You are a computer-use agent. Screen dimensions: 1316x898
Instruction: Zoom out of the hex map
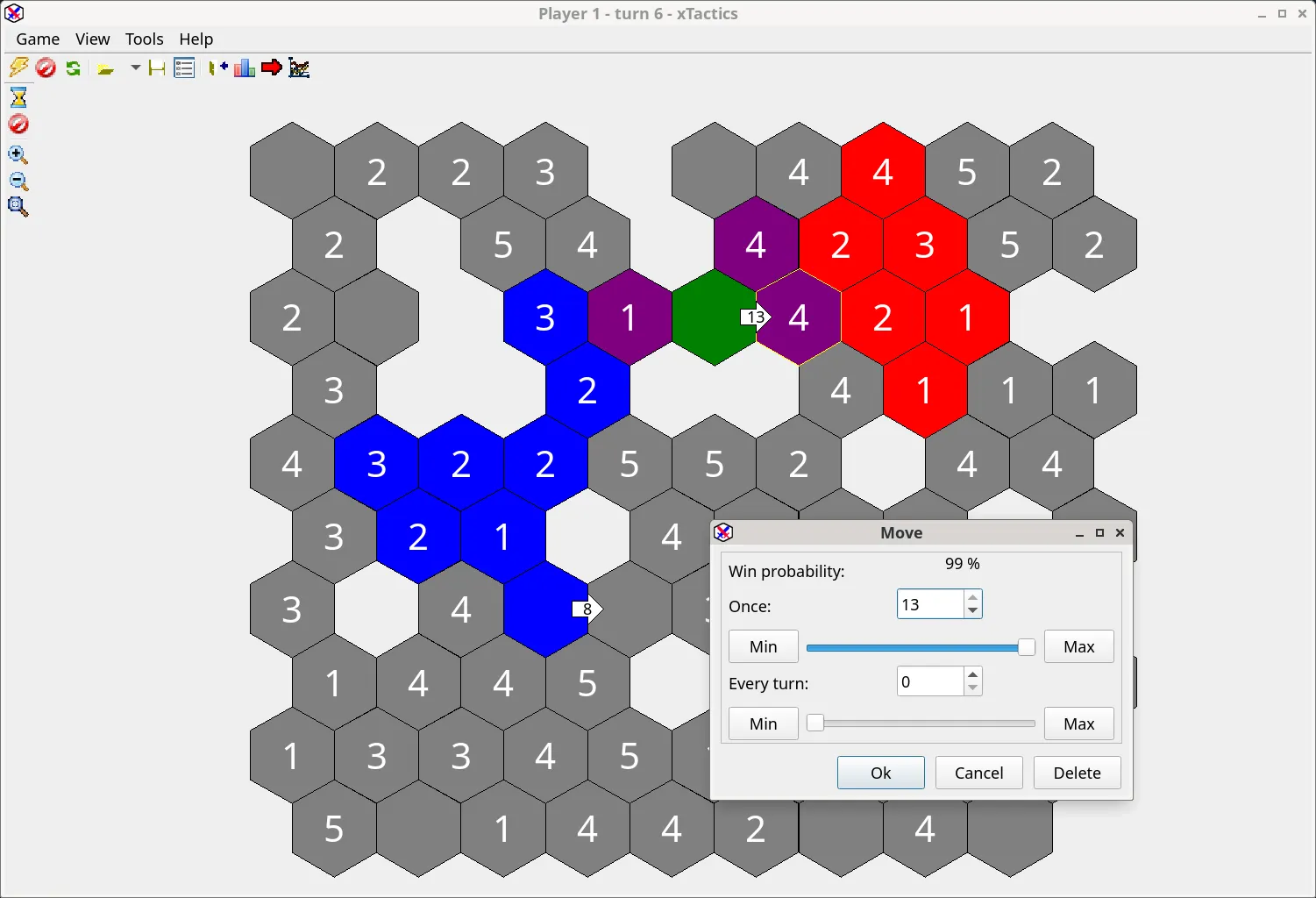tap(18, 182)
